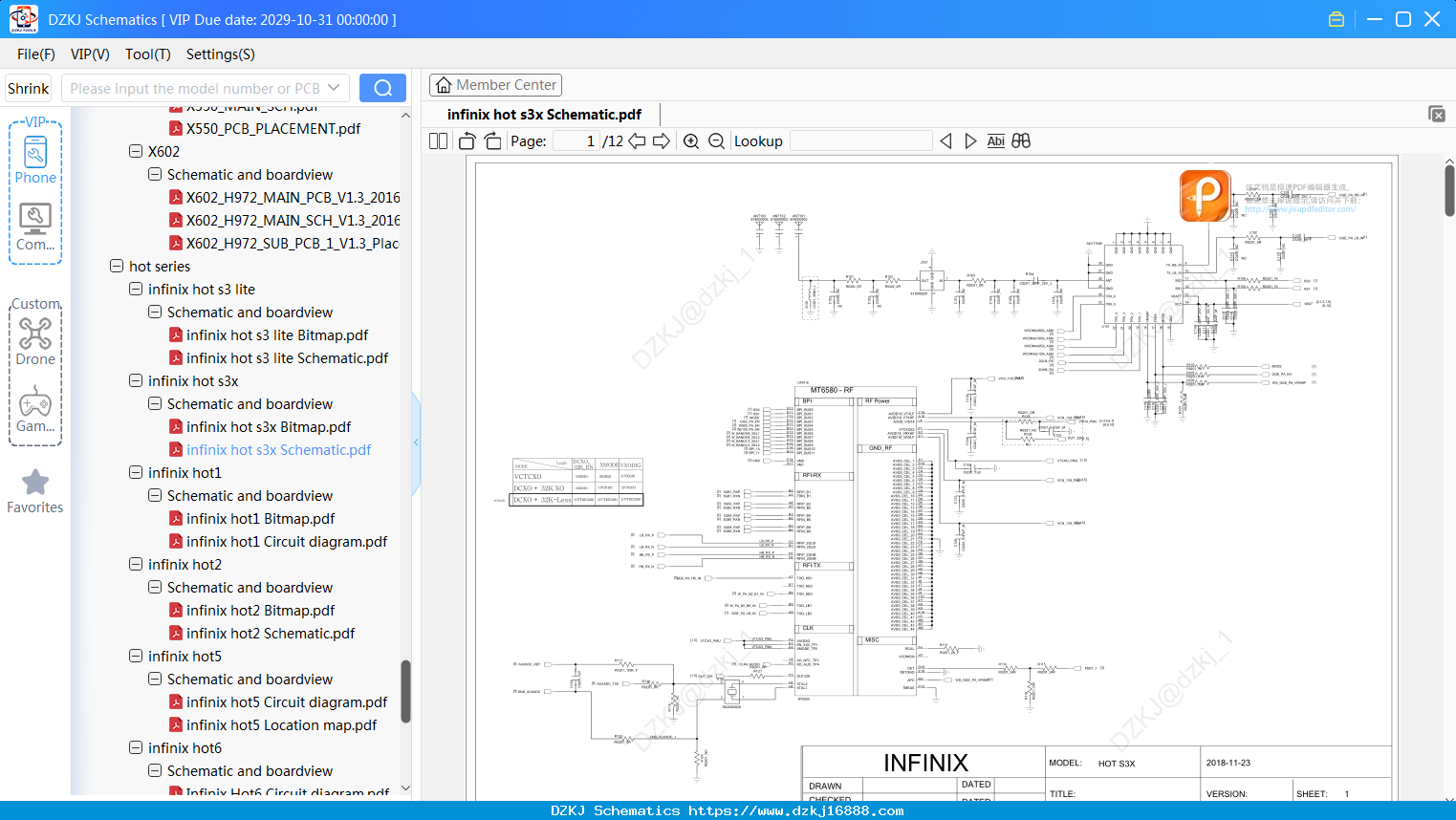Click the binoculars search icon
The height and width of the screenshot is (820, 1456).
pos(1021,140)
